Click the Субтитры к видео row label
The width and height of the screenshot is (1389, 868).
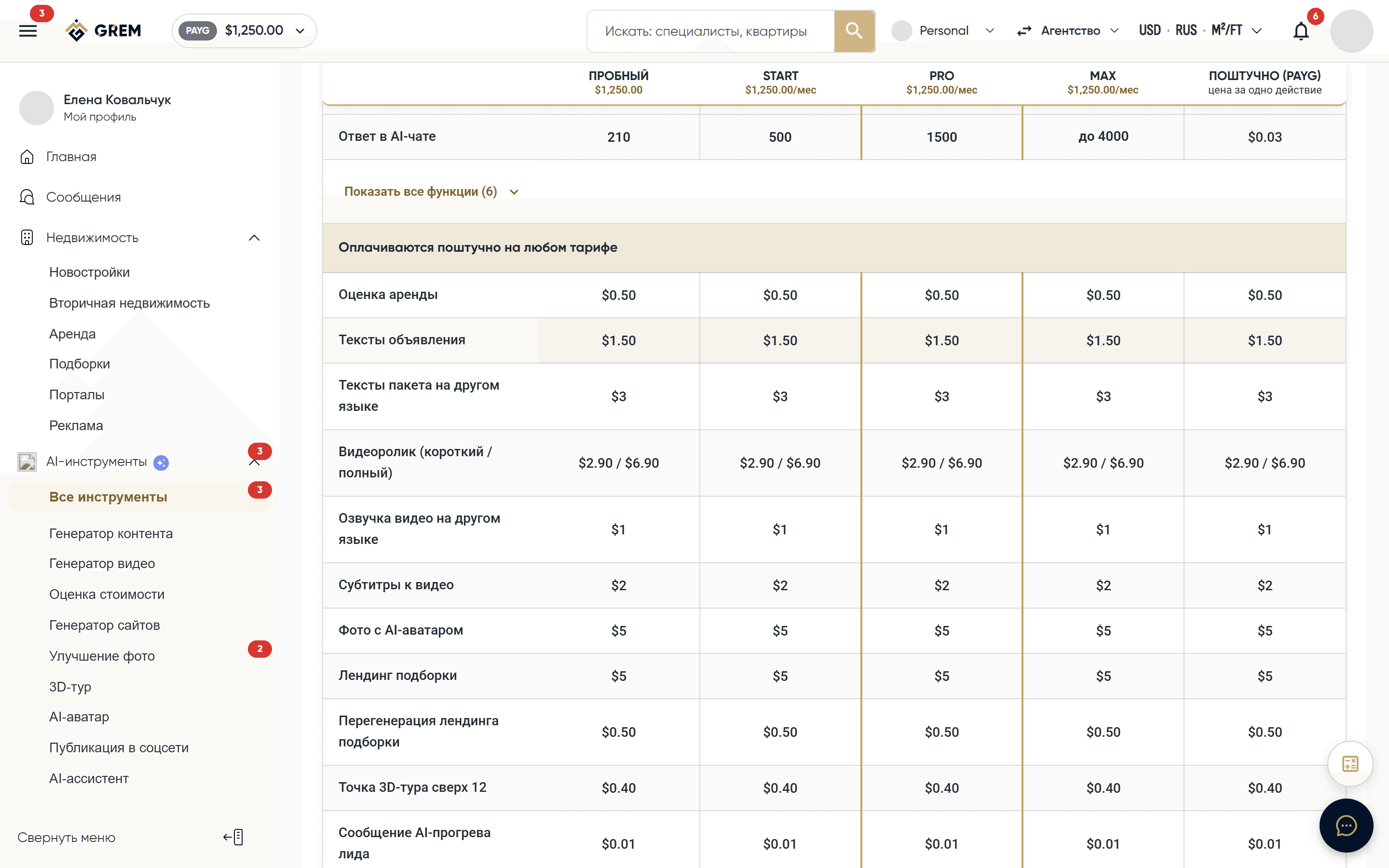396,585
